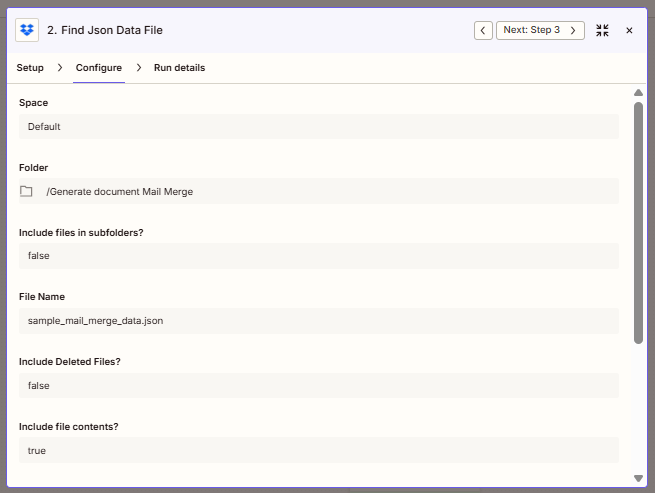Click the Dropbox app icon
The height and width of the screenshot is (493, 655).
(x=27, y=30)
